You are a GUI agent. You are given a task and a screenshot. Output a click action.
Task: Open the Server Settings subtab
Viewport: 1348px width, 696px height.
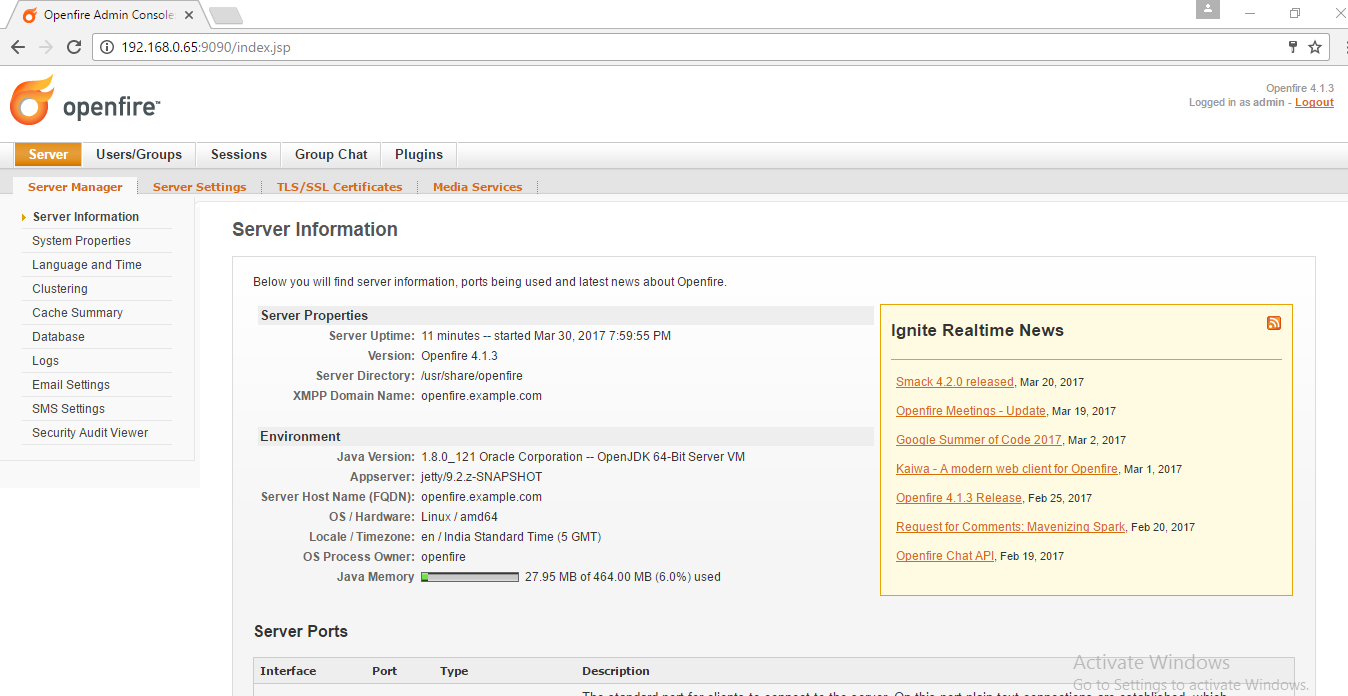199,187
